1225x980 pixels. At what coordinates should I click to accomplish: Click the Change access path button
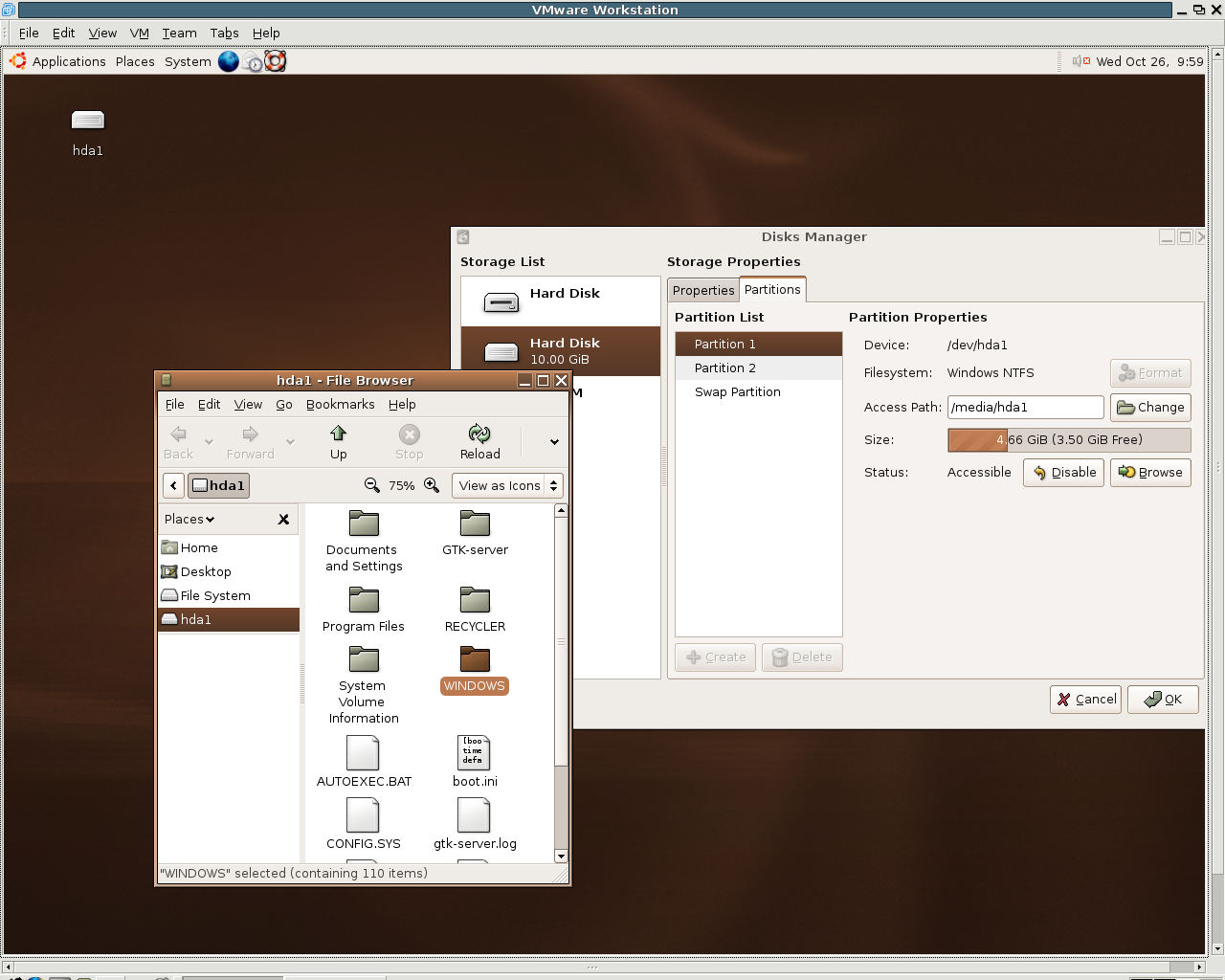coord(1150,407)
